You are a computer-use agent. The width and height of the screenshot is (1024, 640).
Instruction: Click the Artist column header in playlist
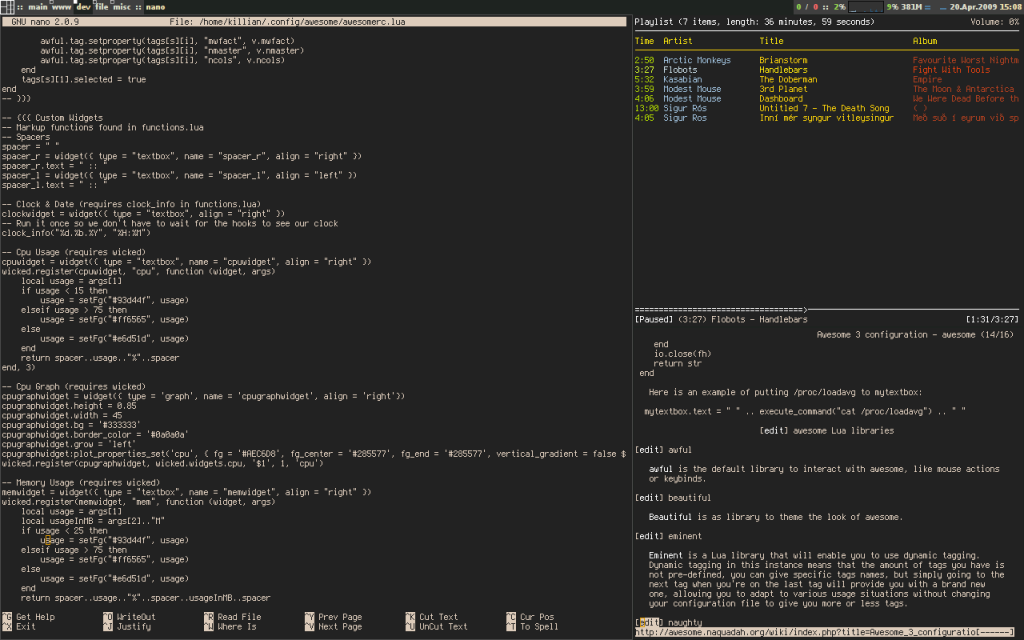[677, 40]
